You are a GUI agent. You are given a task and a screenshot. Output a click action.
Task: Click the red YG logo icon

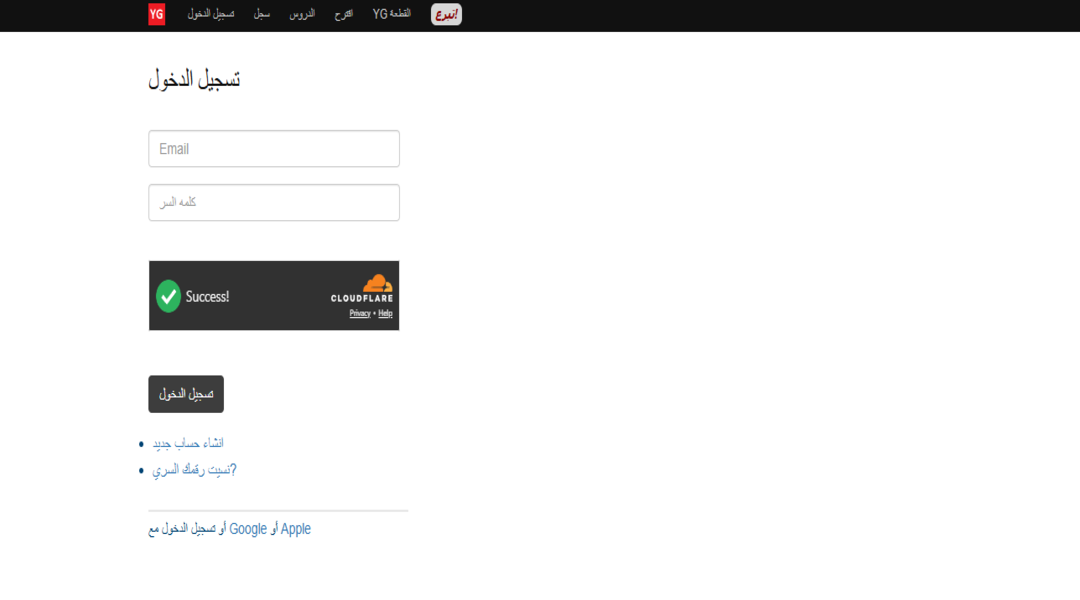tap(157, 14)
